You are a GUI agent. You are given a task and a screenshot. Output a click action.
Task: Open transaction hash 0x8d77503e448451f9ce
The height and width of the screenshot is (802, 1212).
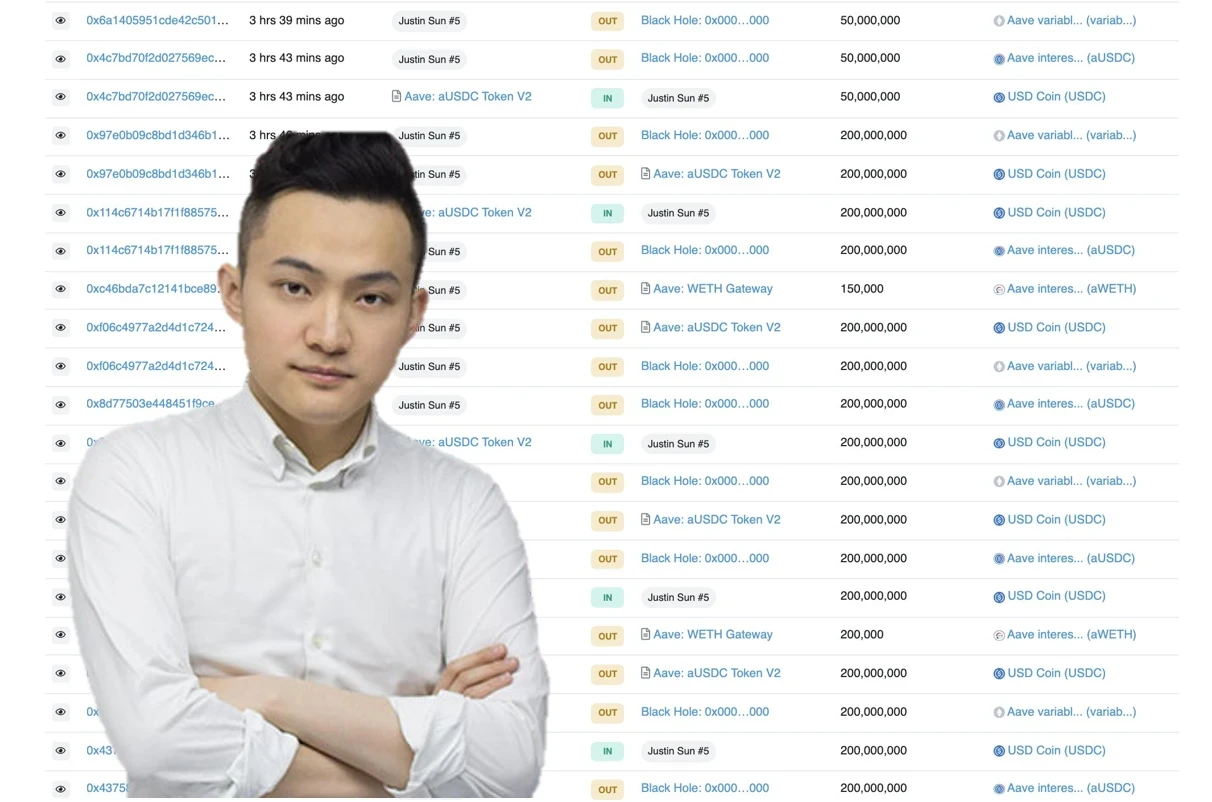tap(150, 404)
